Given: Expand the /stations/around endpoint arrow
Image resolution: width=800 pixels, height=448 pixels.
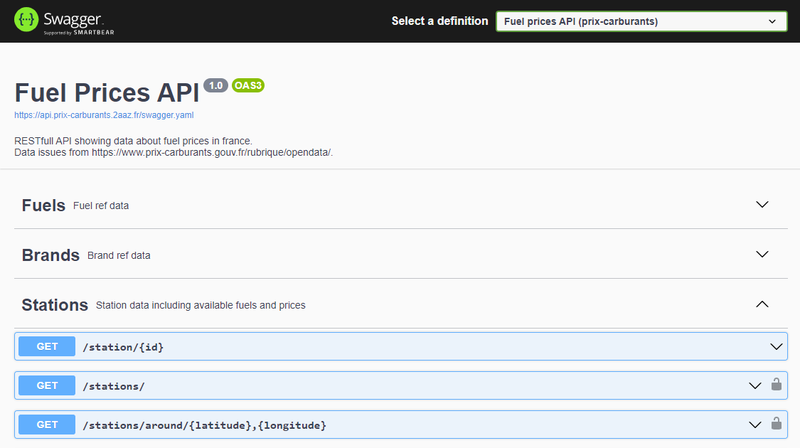Looking at the screenshot, I should (755, 425).
